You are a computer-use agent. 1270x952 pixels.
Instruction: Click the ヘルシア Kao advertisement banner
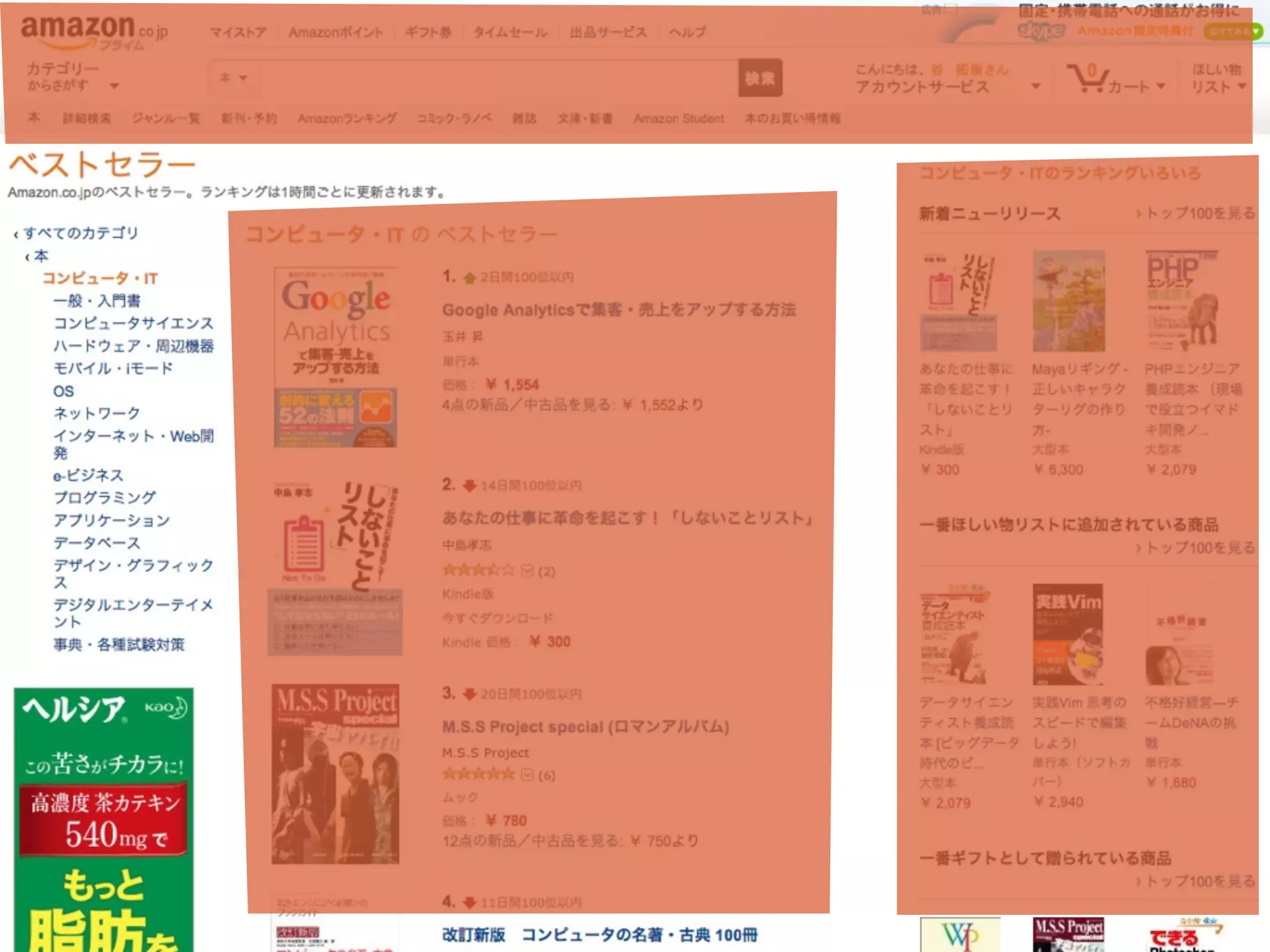pos(104,819)
